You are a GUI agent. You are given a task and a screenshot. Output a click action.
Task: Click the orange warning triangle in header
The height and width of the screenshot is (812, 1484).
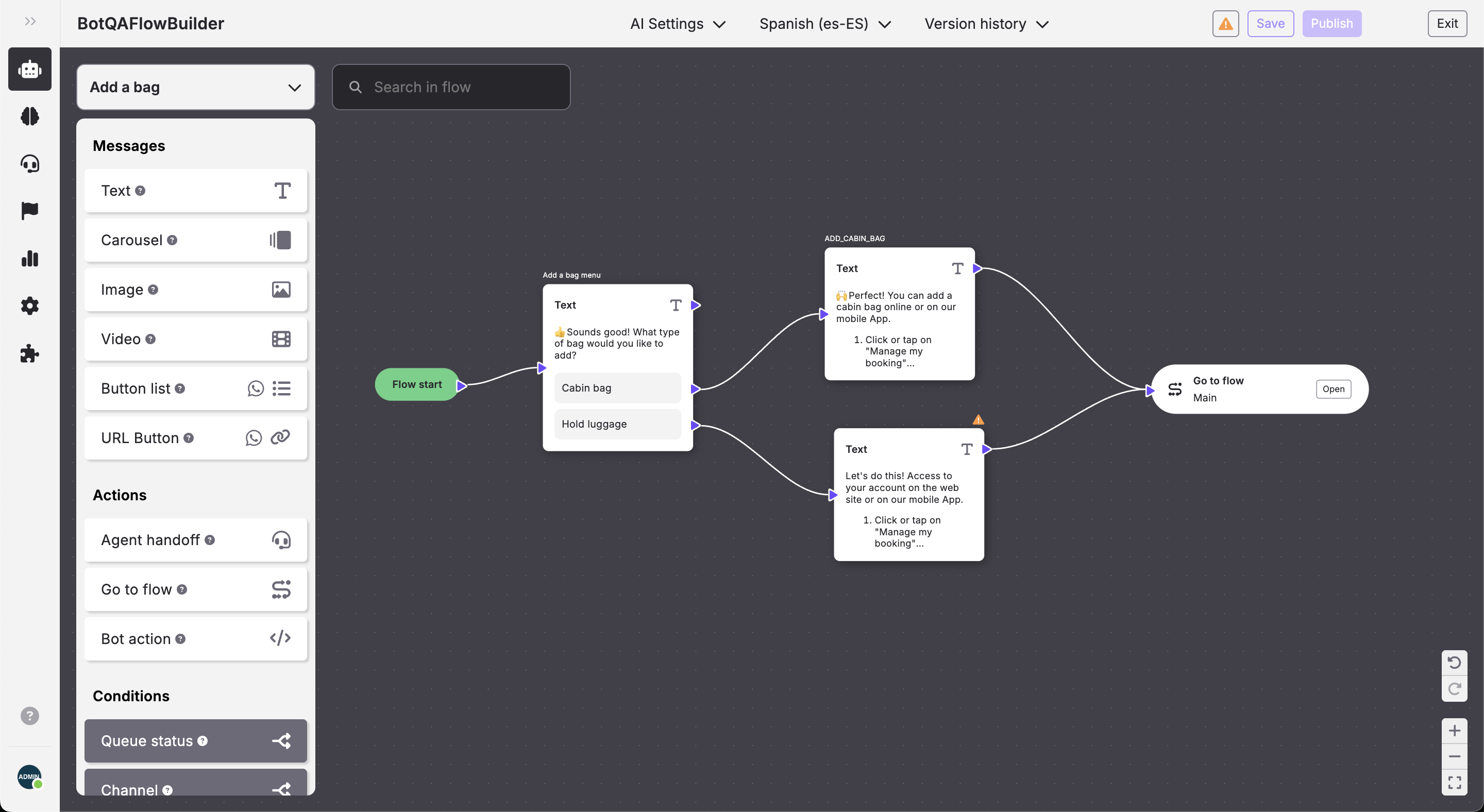pyautogui.click(x=1225, y=24)
